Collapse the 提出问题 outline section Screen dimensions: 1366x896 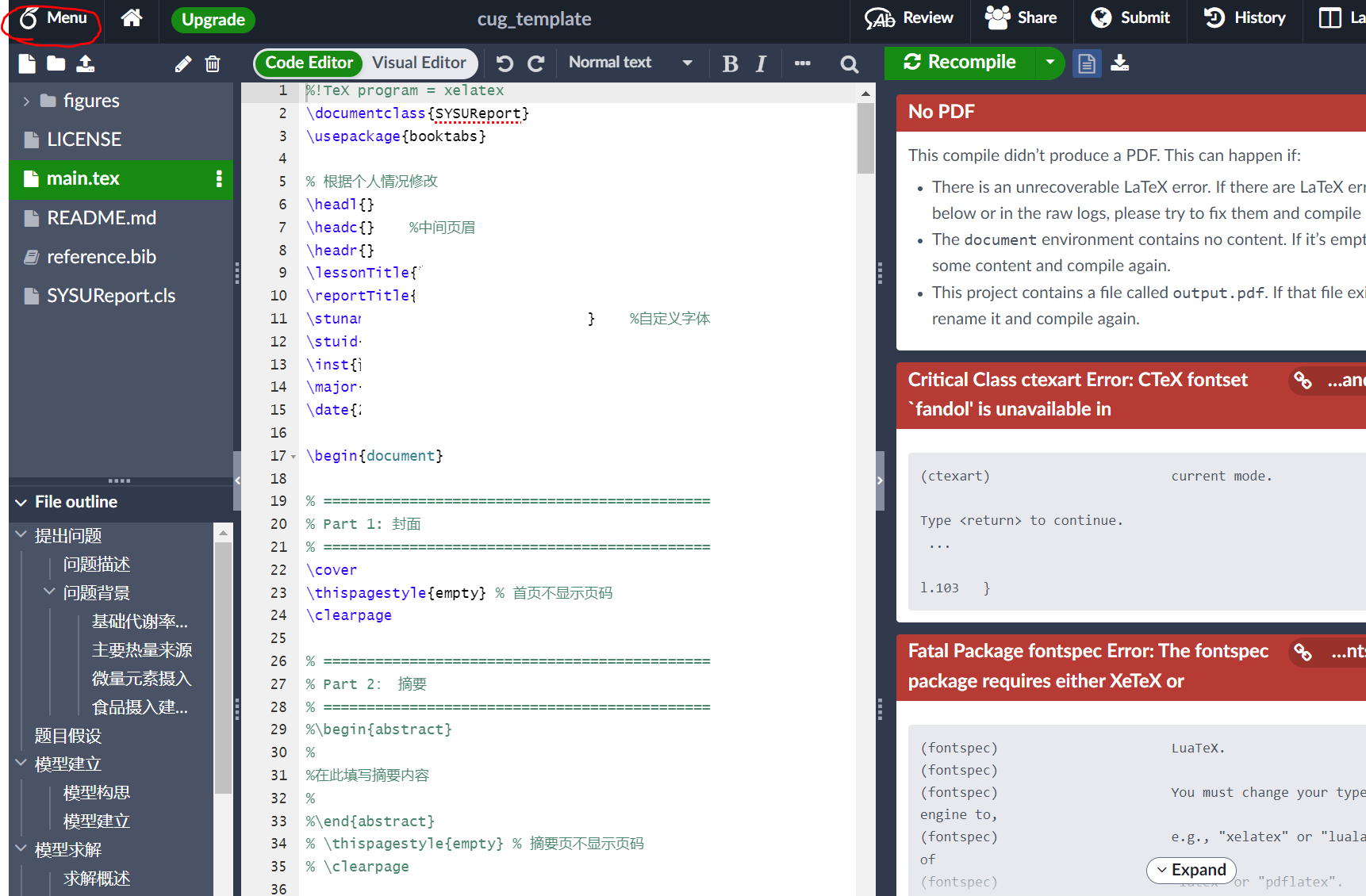tap(21, 535)
